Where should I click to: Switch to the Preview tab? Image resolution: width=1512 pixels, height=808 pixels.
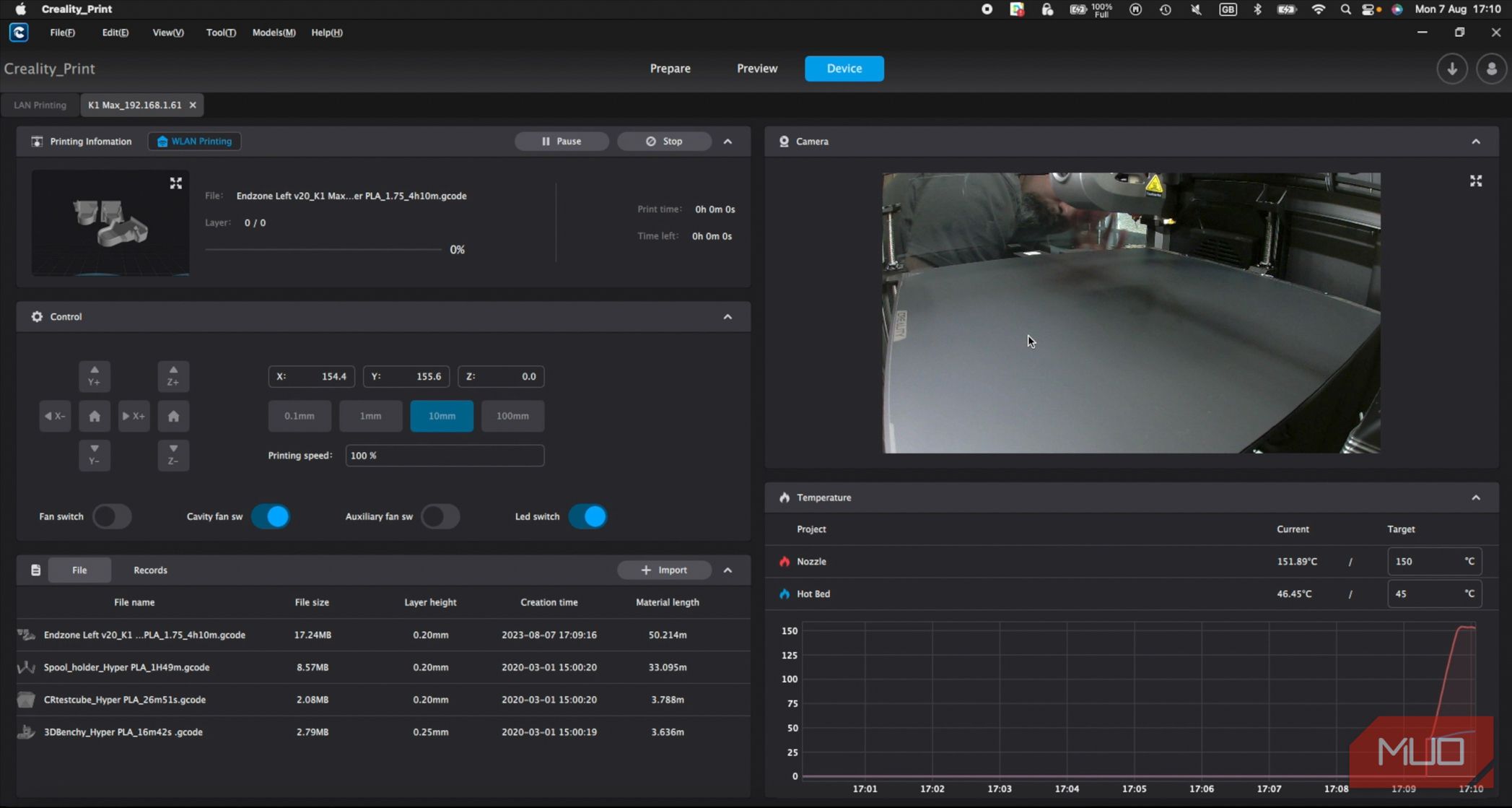[x=757, y=68]
